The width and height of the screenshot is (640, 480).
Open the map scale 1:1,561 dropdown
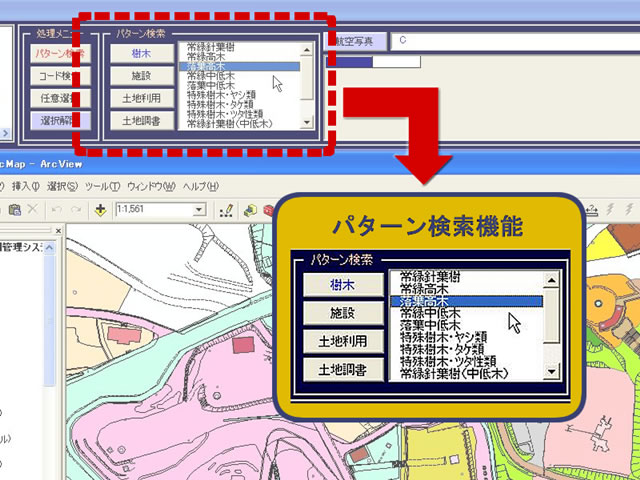pyautogui.click(x=200, y=210)
